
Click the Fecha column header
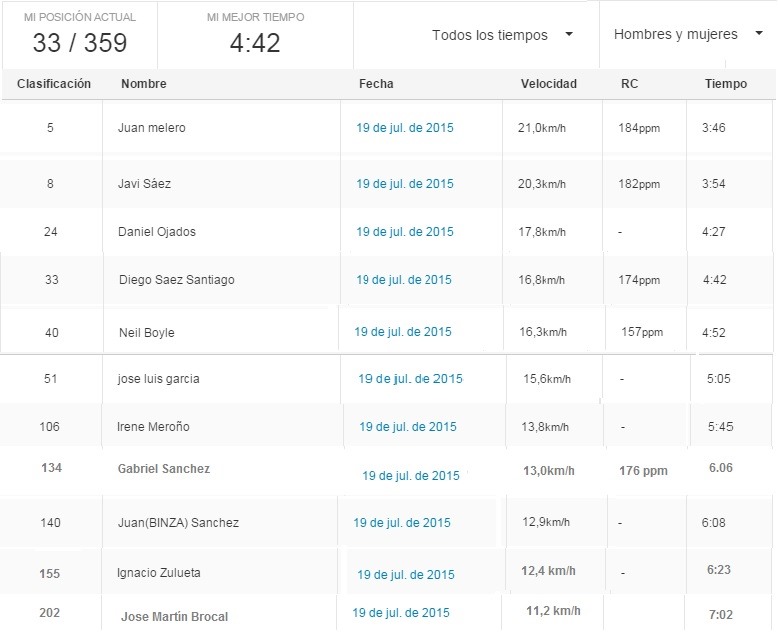[x=376, y=84]
